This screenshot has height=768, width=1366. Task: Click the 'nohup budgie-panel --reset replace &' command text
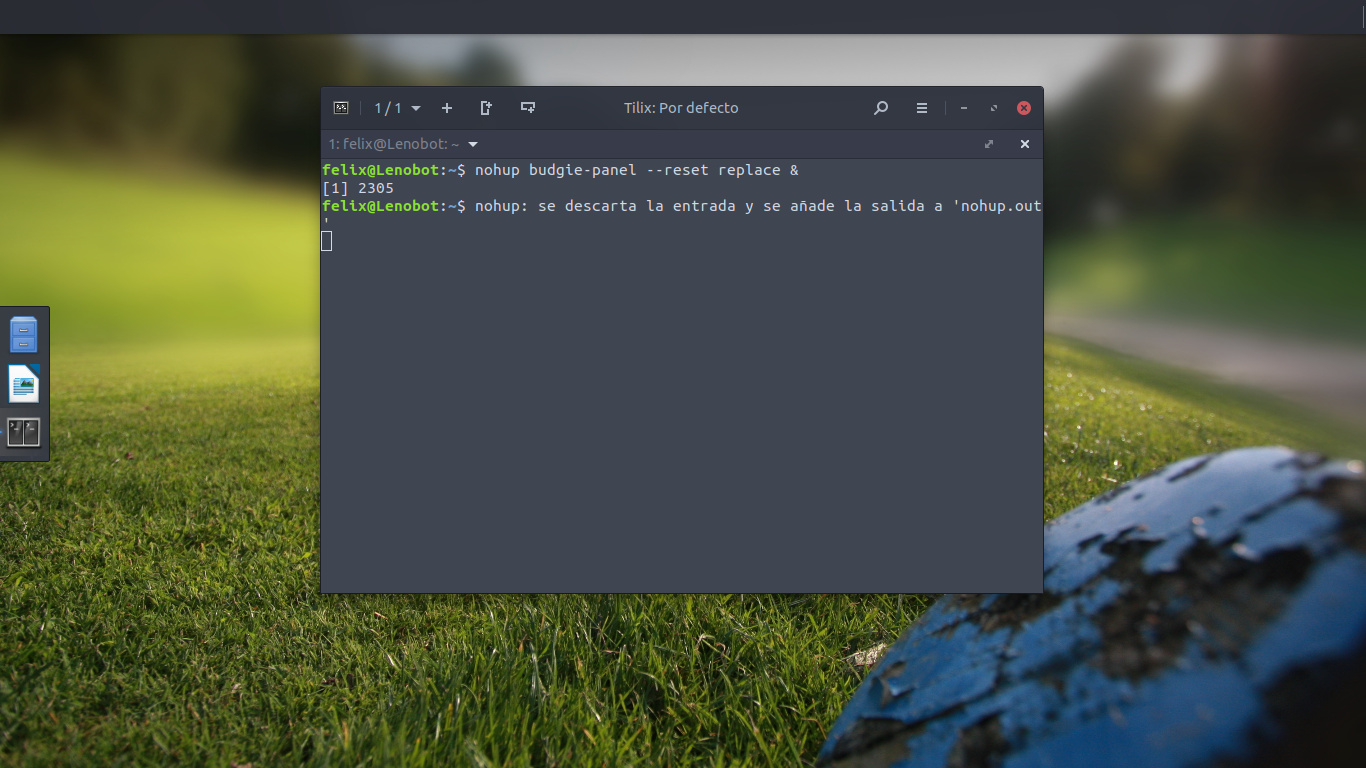(x=637, y=170)
